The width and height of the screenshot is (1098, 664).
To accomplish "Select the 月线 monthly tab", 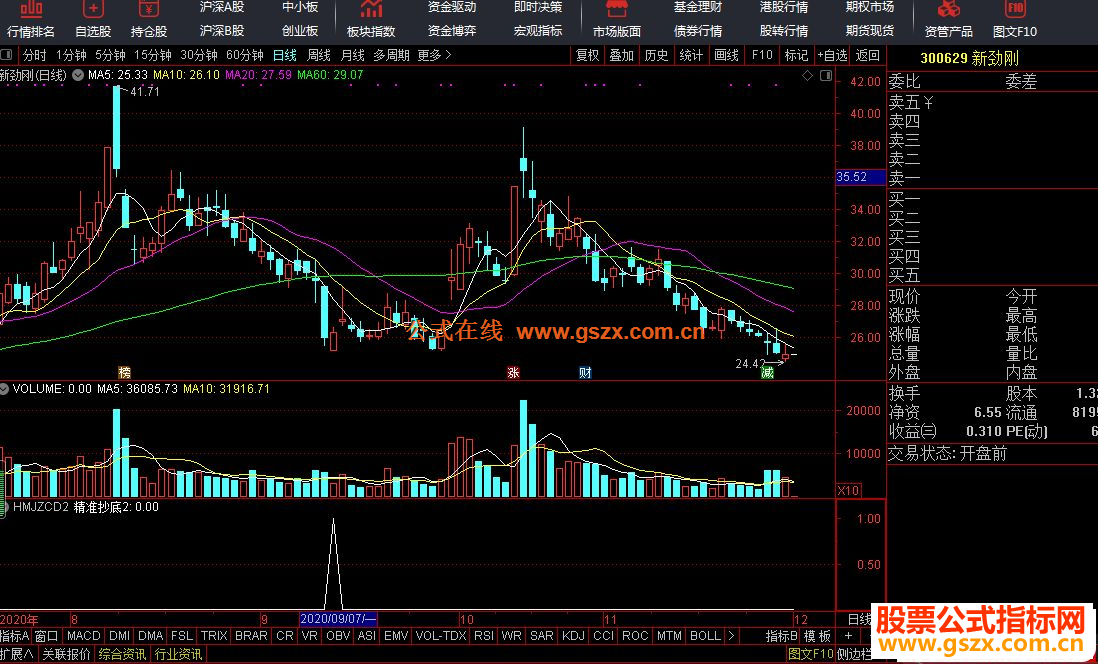I will click(x=352, y=55).
